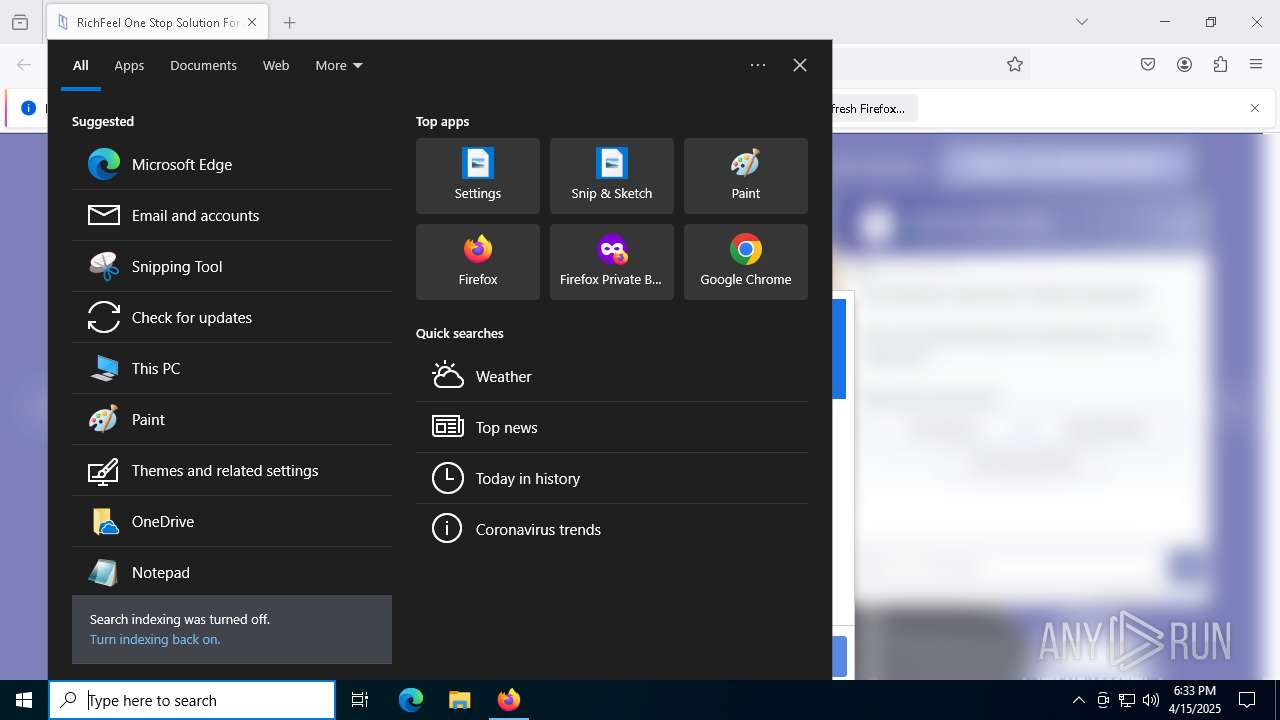1280x720 pixels.
Task: Open Firefox View recent browsing icon
Action: 20,22
